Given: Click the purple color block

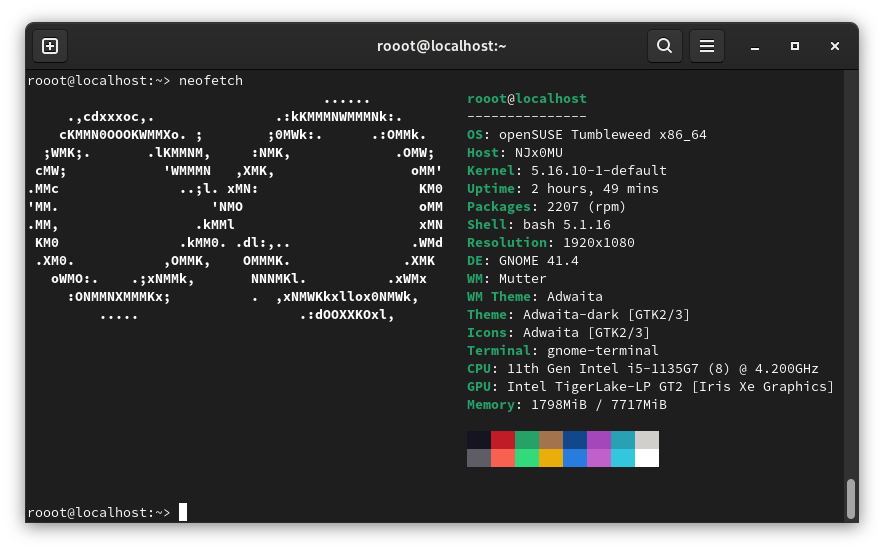Looking at the screenshot, I should 599,440.
